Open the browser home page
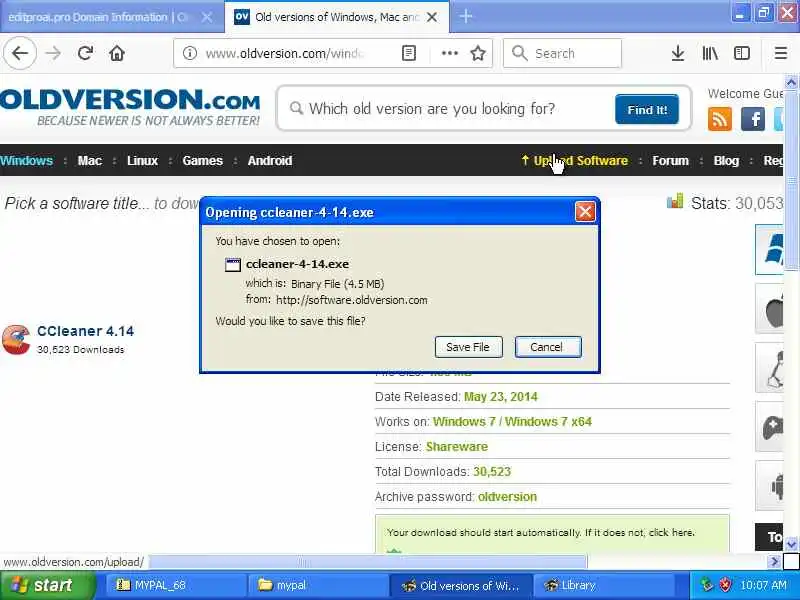 click(x=117, y=53)
